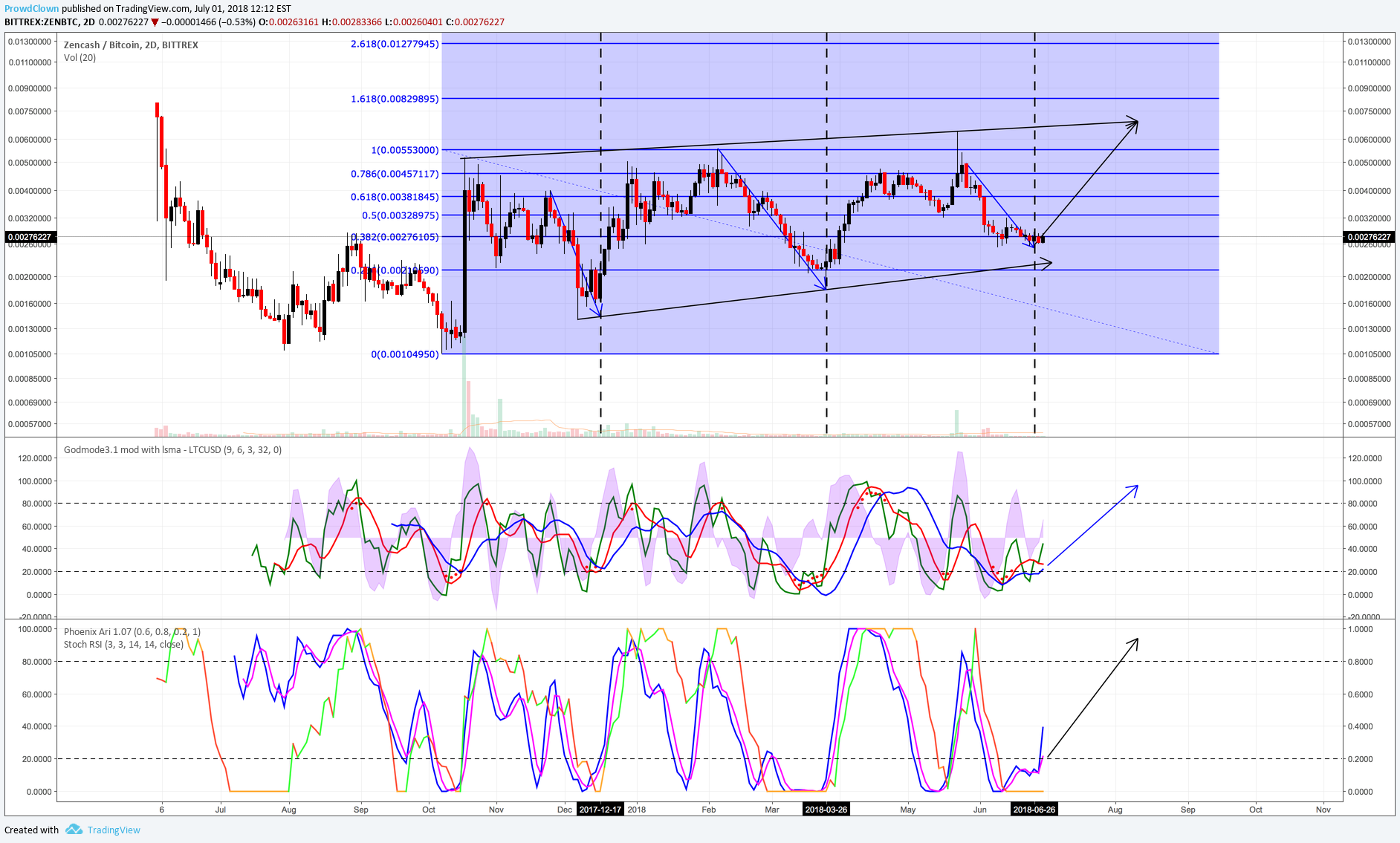
Task: Select the Phoenix Ari 1.07 indicator label
Action: tap(132, 632)
